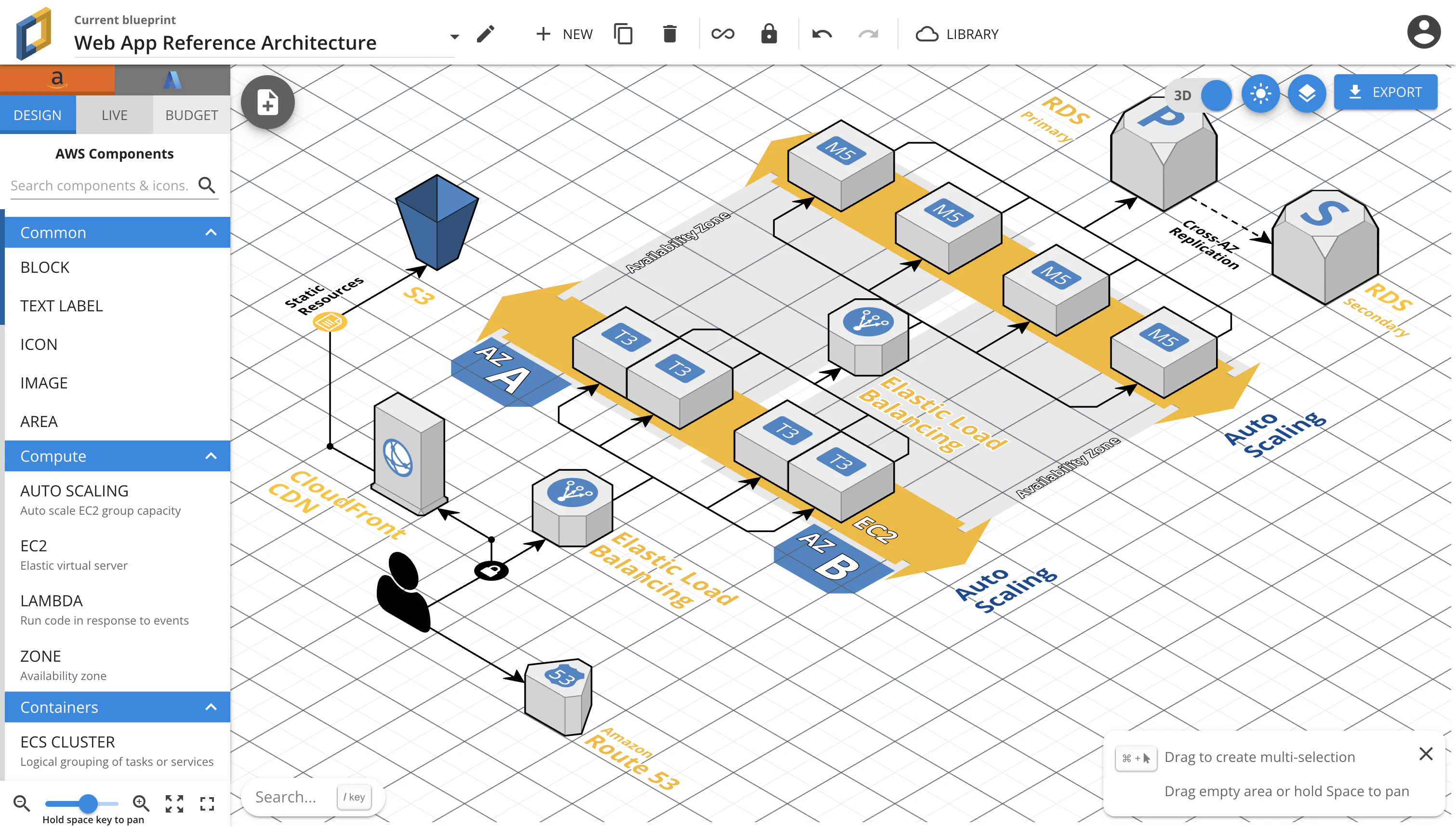Select the CloudFront CDN component
This screenshot has height=827, width=1456.
click(408, 454)
